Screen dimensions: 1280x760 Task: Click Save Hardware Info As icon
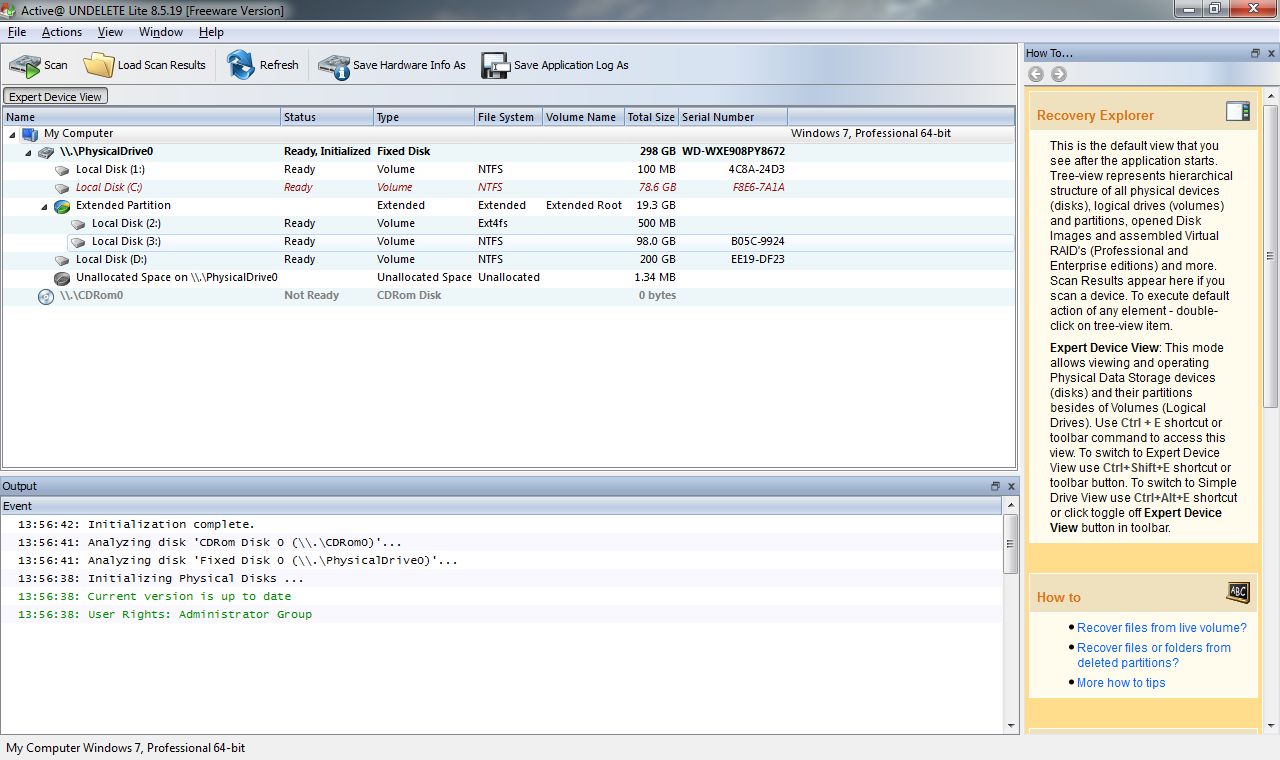coord(334,66)
